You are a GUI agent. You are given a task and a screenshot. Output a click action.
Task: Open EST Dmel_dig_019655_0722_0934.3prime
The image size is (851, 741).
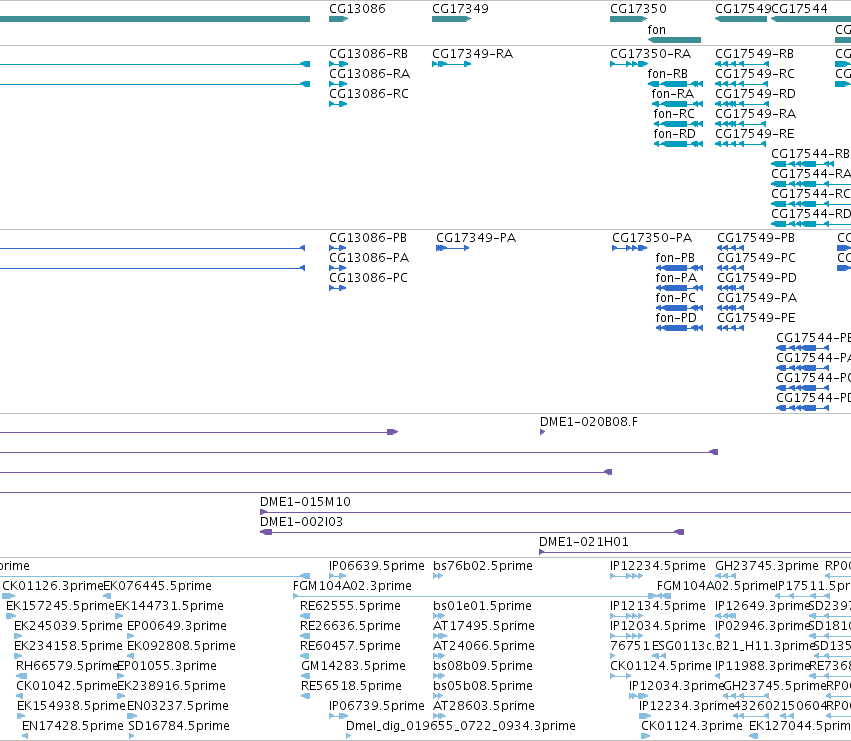[x=461, y=726]
